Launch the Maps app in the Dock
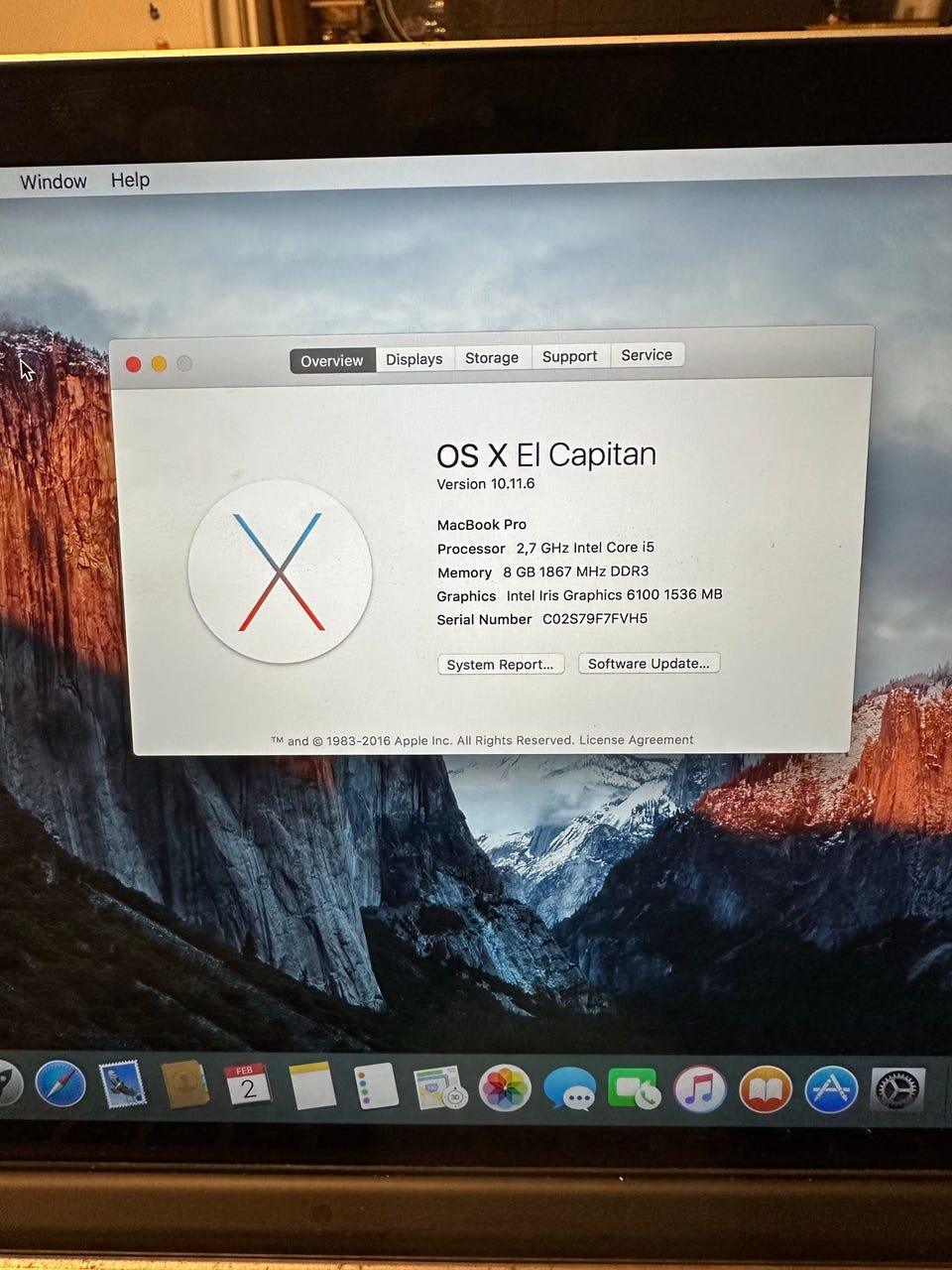 pos(440,1088)
